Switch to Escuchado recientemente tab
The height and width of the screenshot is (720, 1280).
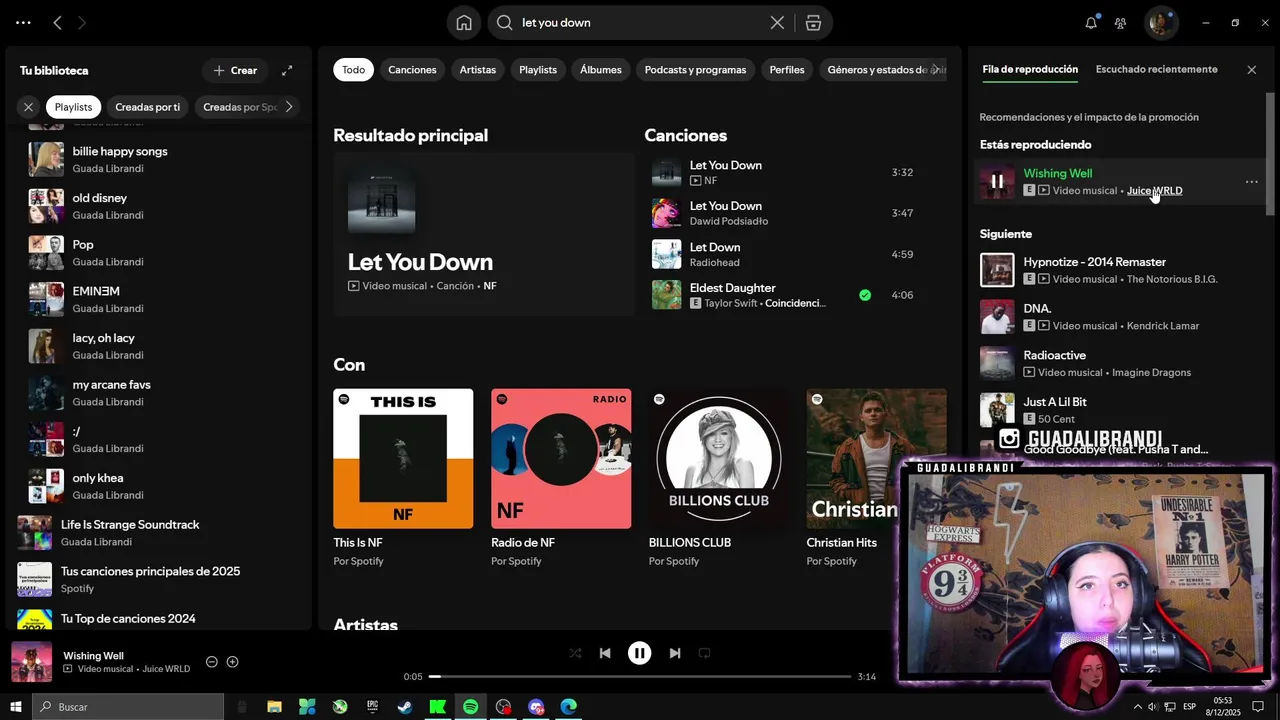coord(1156,69)
